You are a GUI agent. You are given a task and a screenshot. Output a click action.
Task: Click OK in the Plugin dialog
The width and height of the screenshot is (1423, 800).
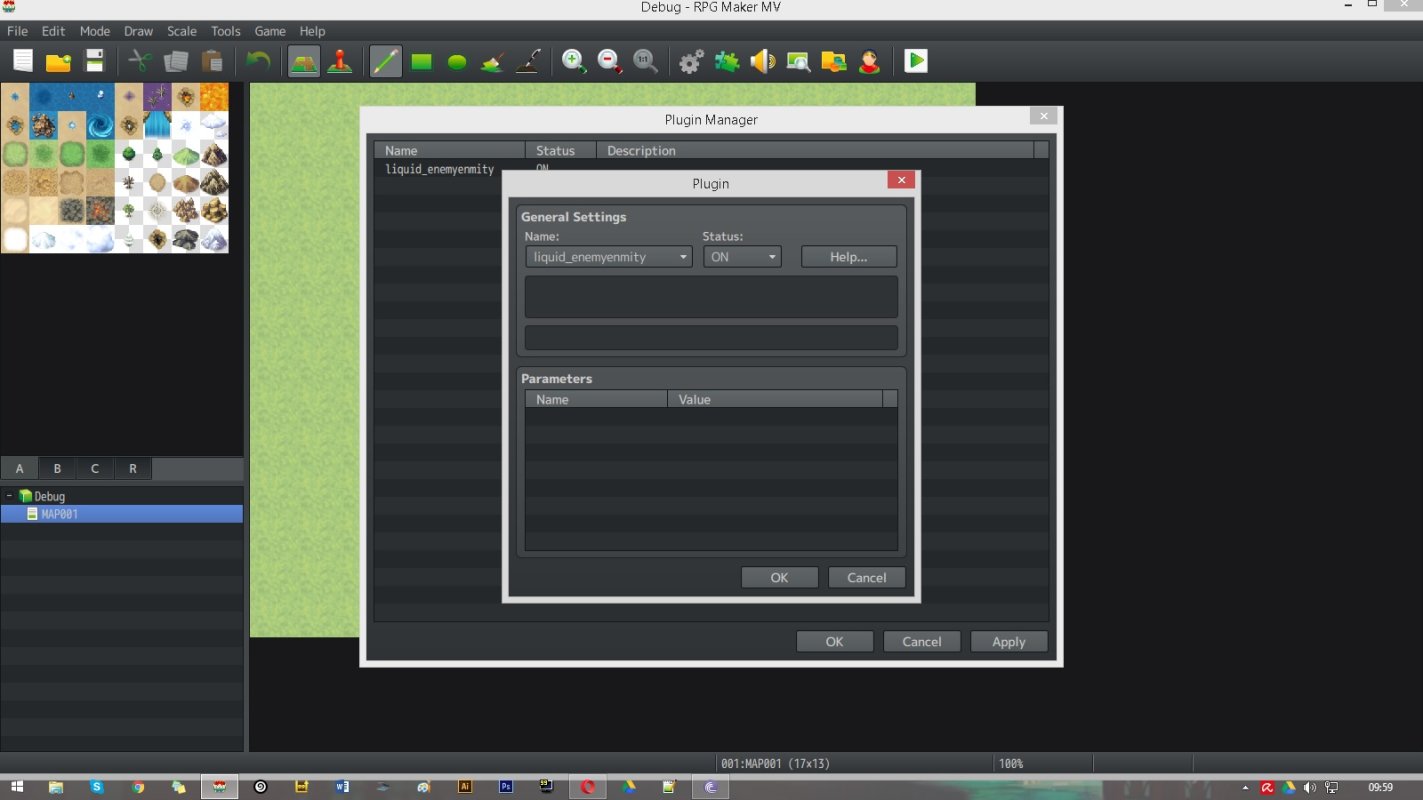(780, 577)
